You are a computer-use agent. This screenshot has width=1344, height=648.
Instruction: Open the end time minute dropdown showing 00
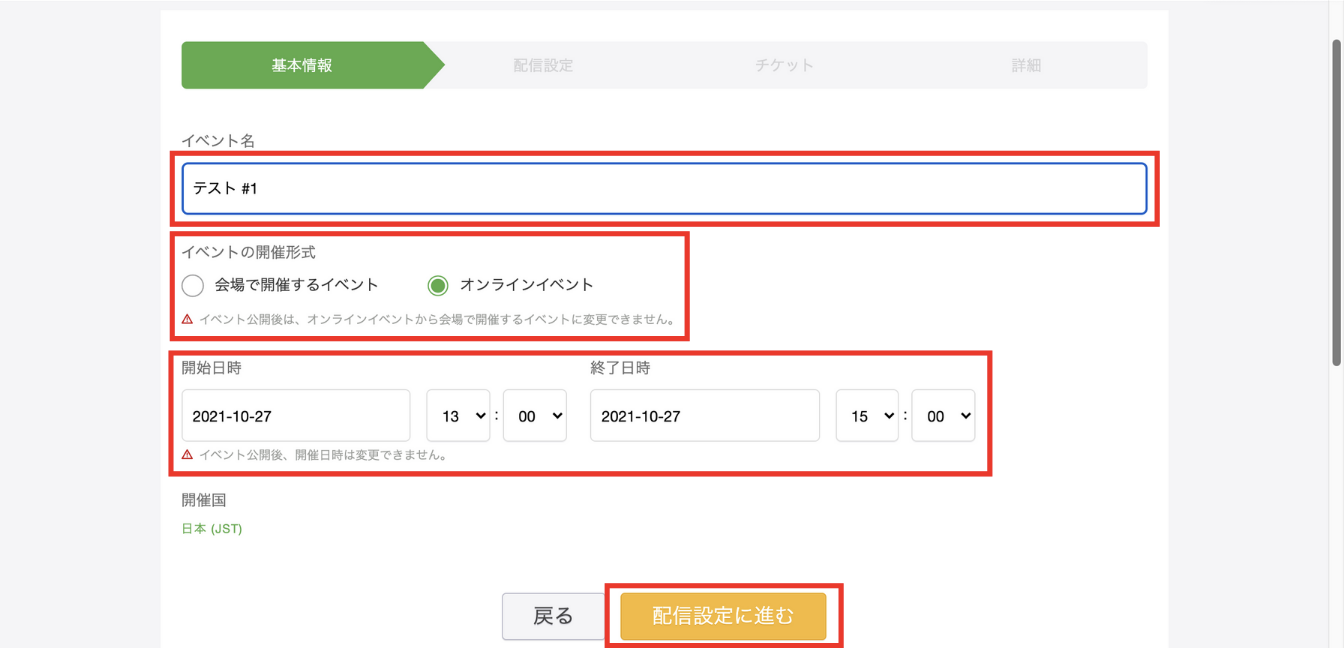coord(943,415)
